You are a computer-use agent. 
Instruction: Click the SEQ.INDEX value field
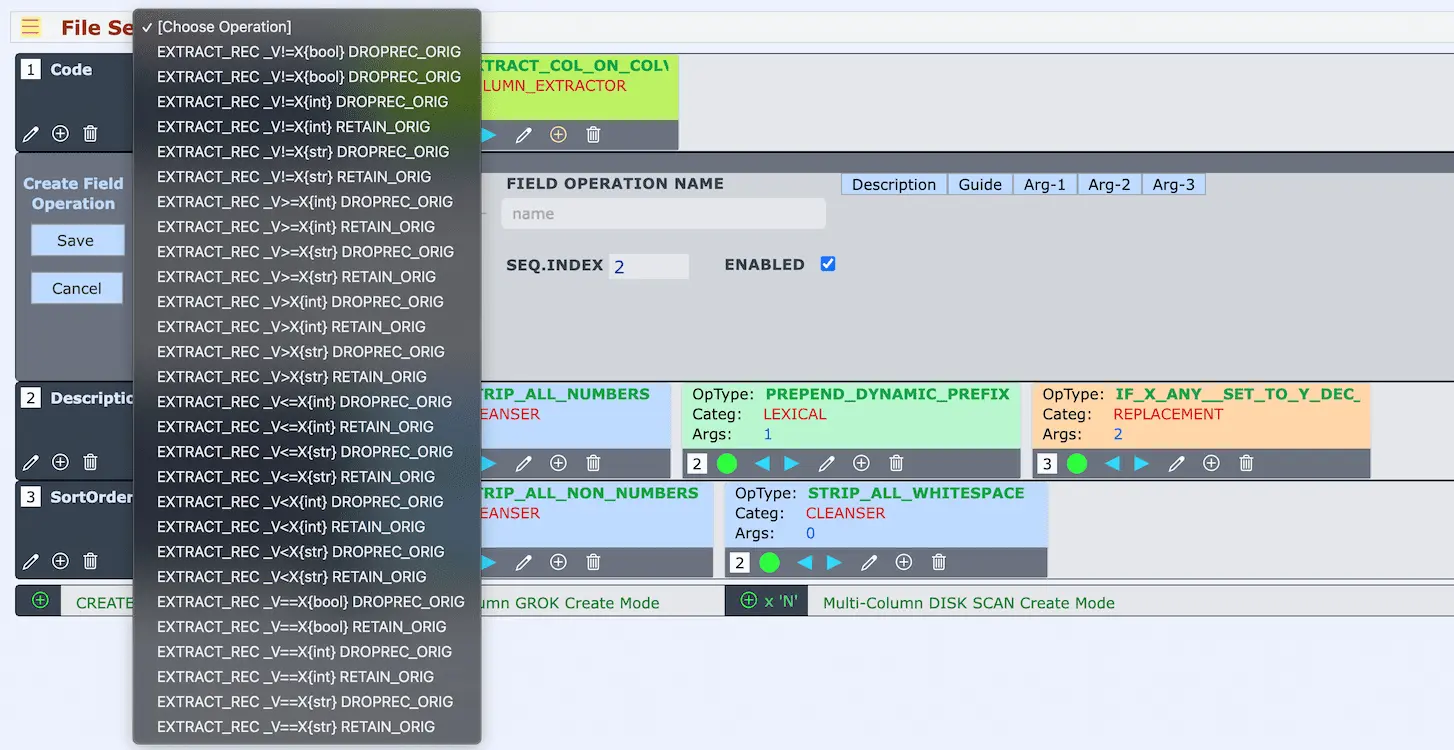click(649, 266)
